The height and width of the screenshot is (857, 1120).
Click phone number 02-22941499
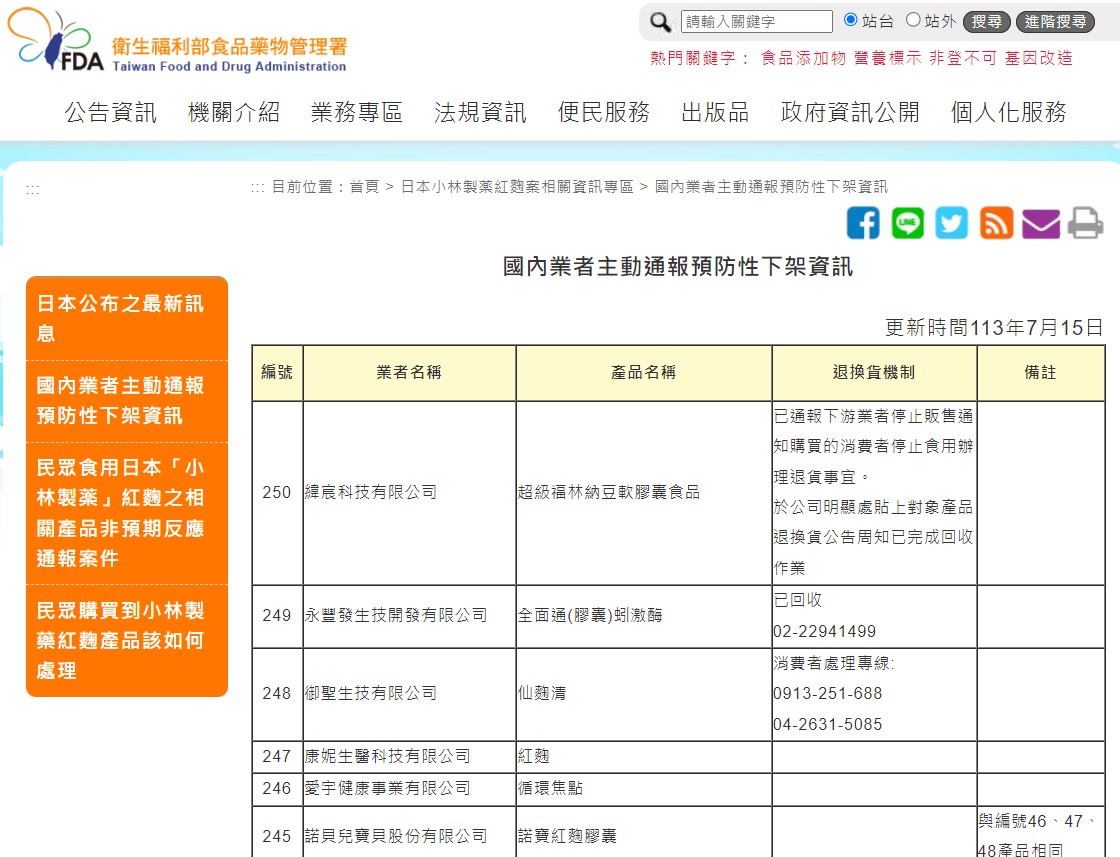(x=824, y=631)
